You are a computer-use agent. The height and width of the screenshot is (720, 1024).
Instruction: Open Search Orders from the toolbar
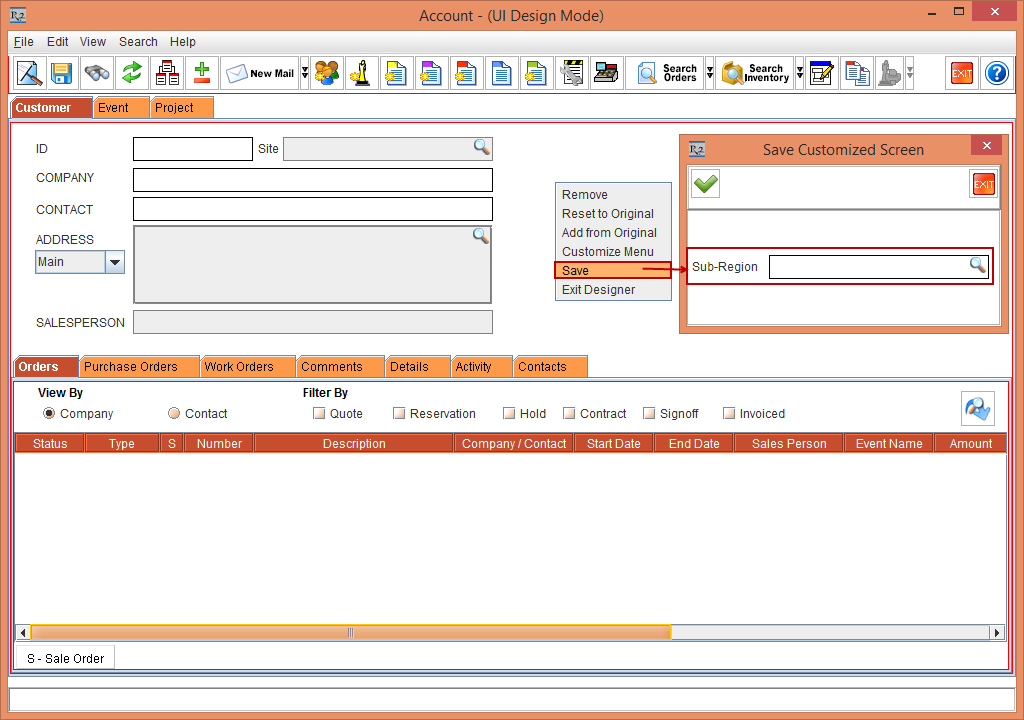coord(665,73)
